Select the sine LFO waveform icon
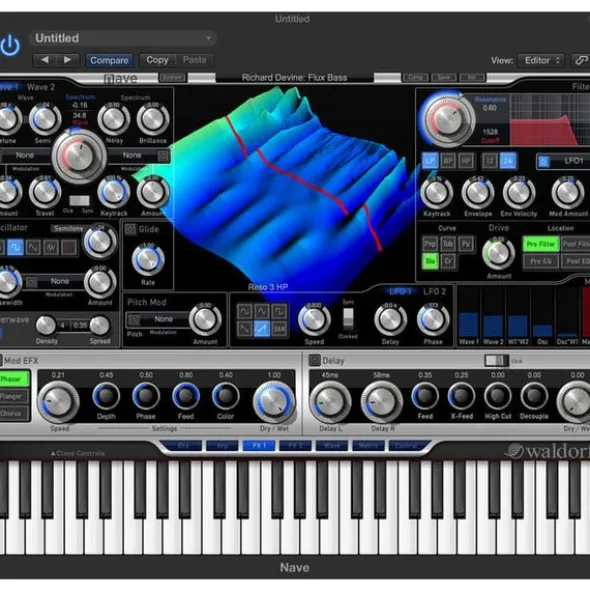Image resolution: width=590 pixels, height=591 pixels. tap(244, 311)
